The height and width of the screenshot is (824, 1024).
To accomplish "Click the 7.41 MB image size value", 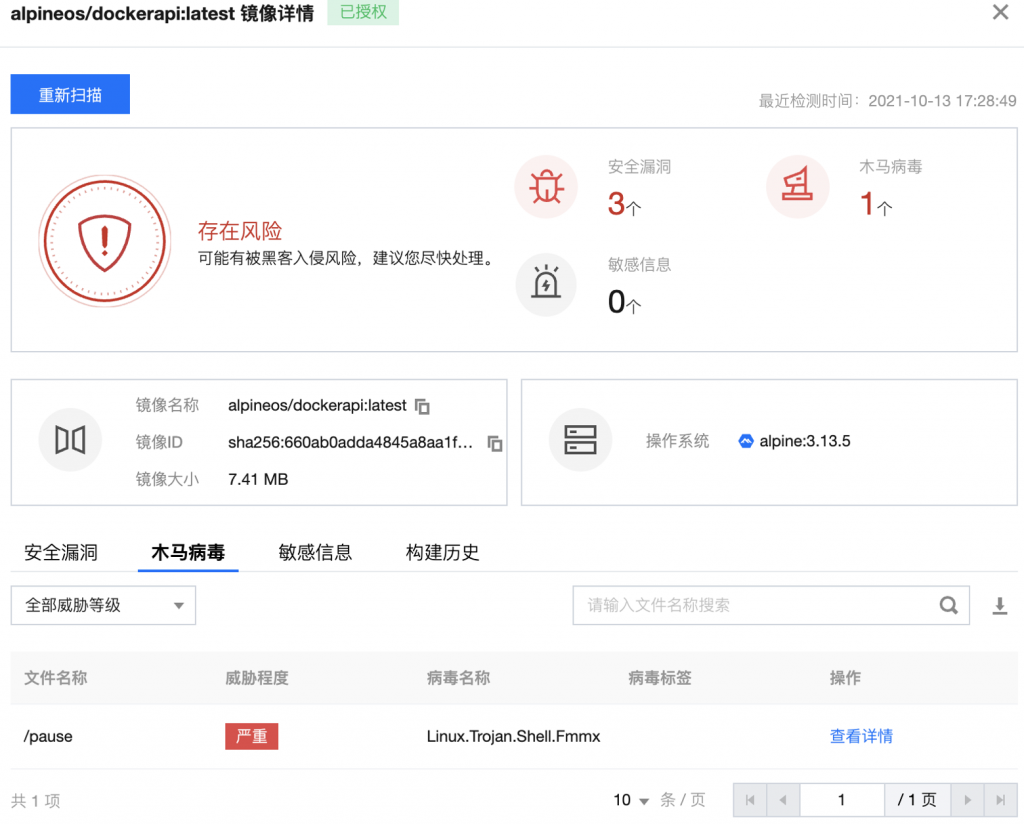I will (258, 479).
